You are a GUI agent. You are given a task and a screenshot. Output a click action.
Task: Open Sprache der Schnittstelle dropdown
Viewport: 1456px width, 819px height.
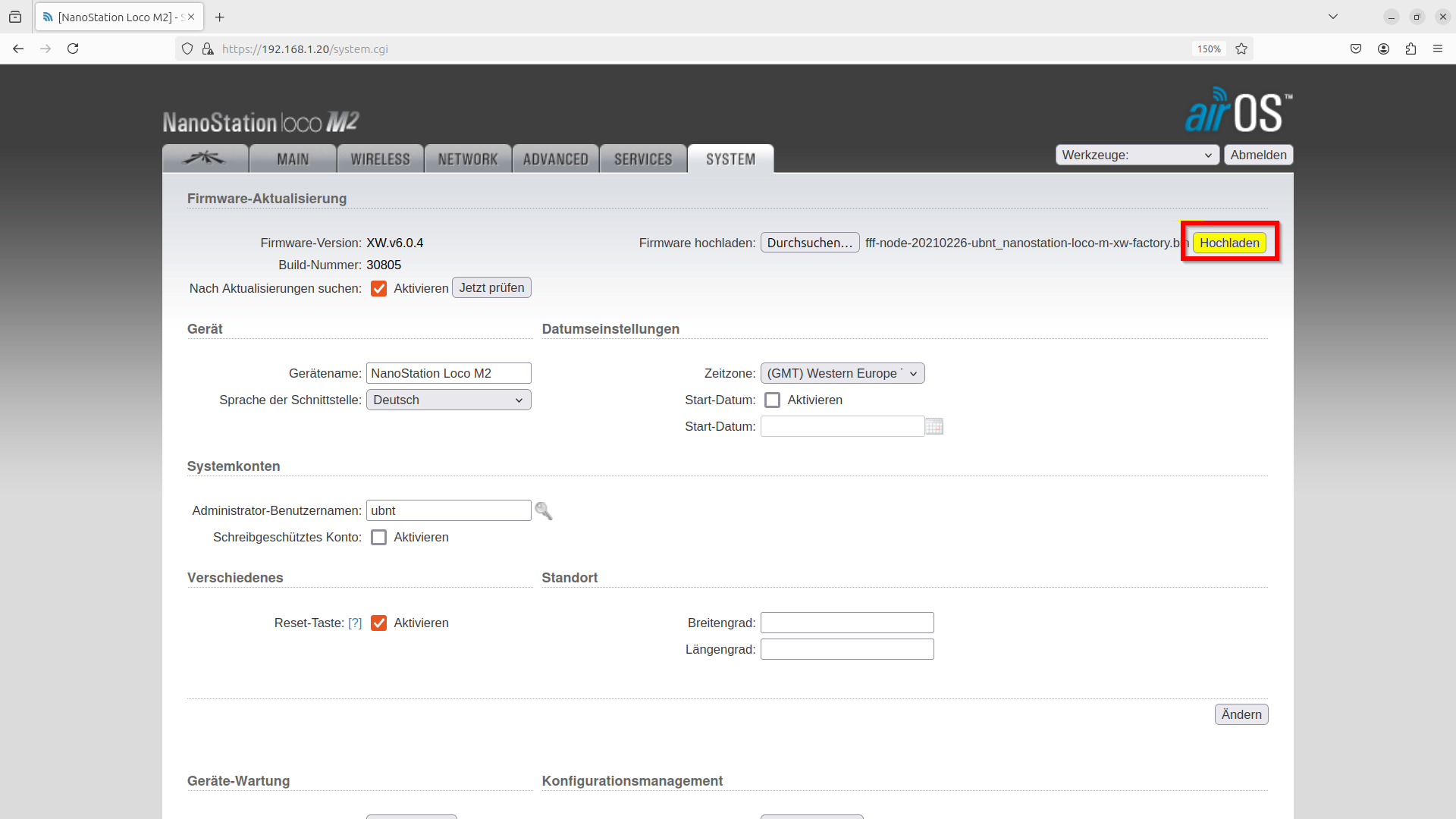(x=448, y=400)
